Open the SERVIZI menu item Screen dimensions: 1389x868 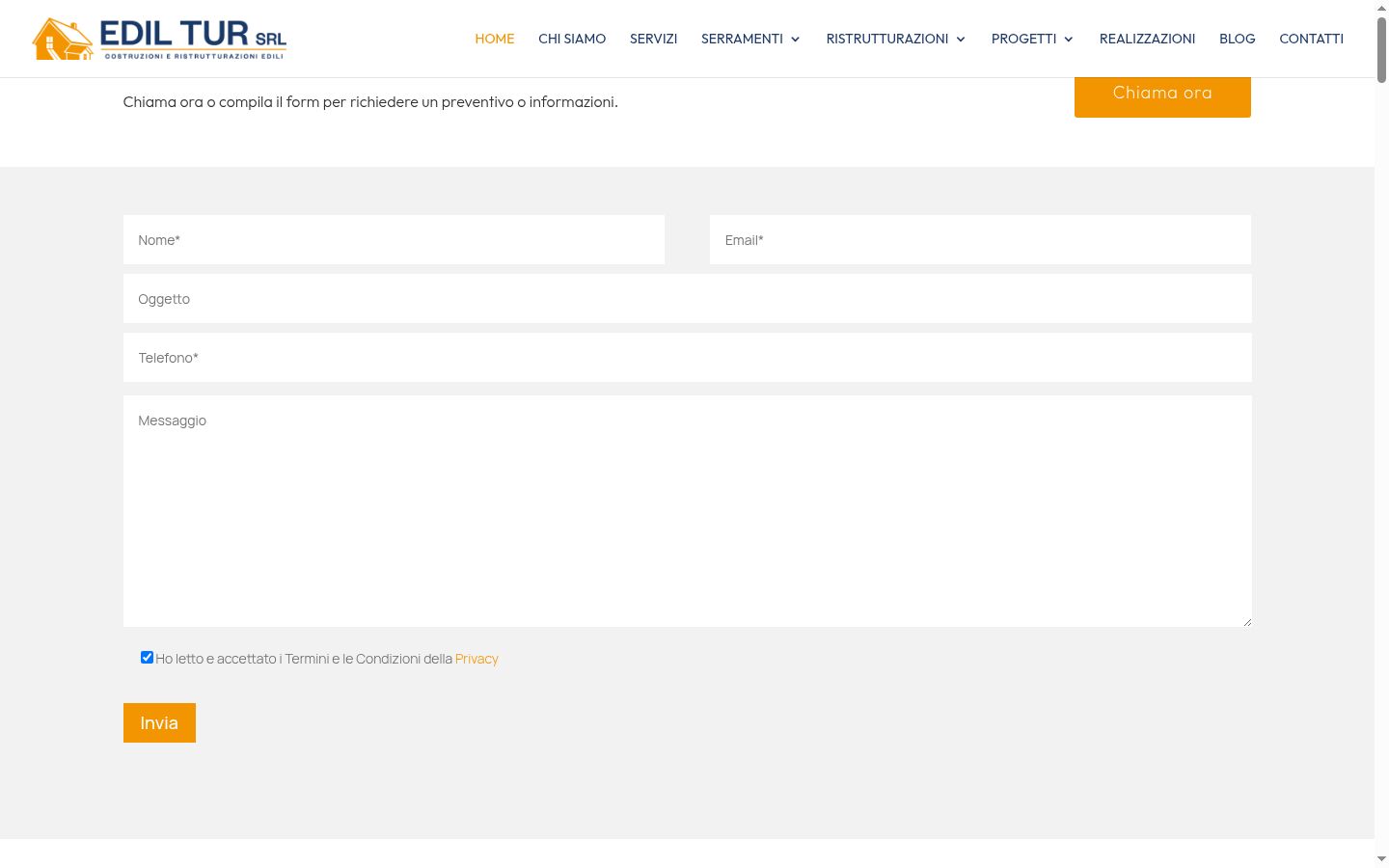653,39
